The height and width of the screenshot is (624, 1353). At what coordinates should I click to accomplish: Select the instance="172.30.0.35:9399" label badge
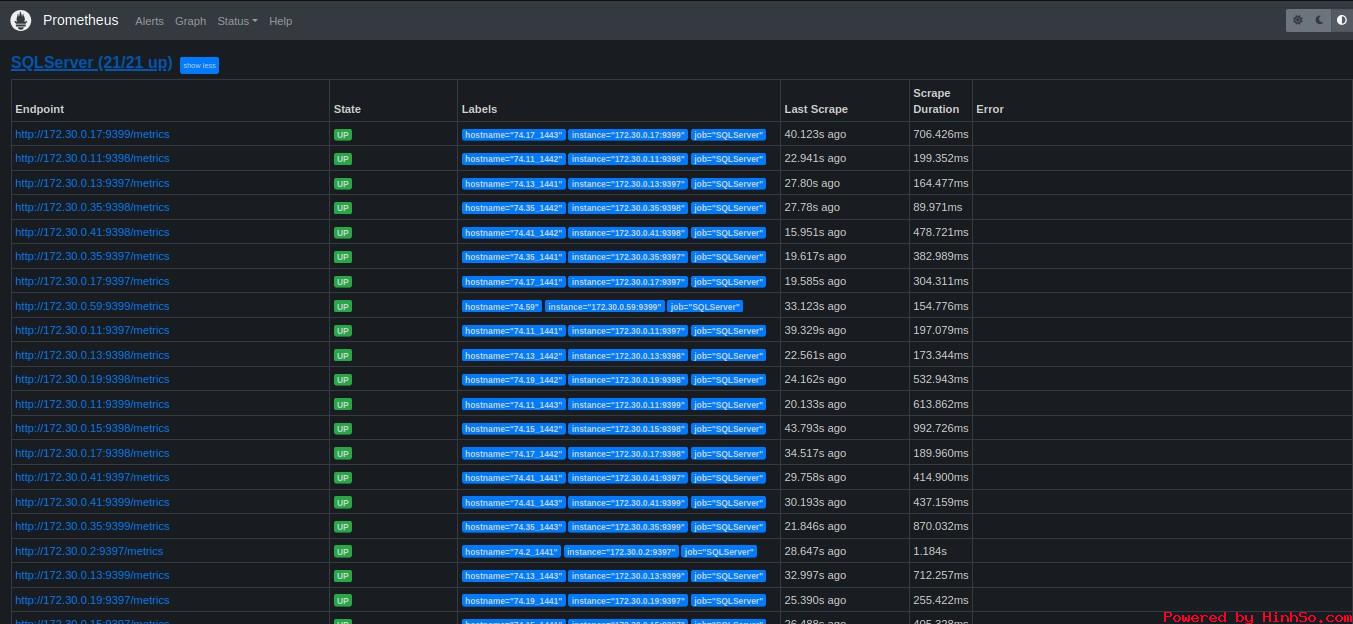[x=628, y=527]
